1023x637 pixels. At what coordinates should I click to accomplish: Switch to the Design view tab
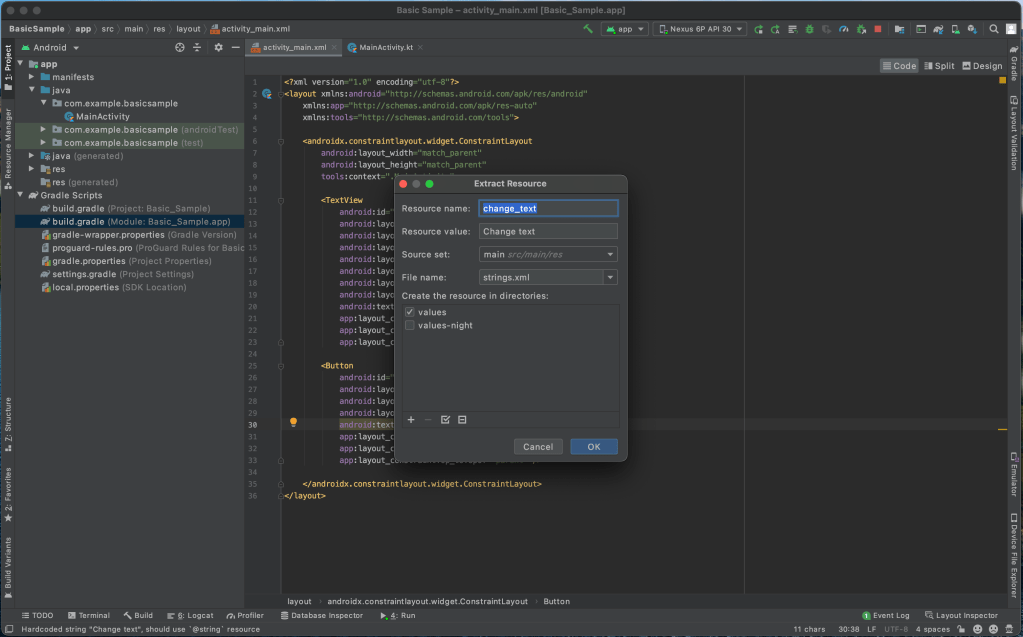(981, 66)
